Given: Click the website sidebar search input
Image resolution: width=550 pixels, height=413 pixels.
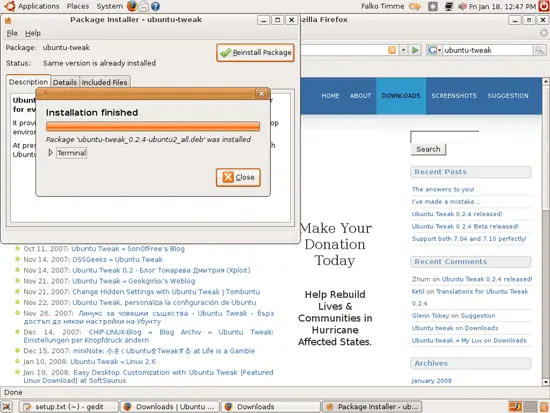Looking at the screenshot, I should pos(444,136).
